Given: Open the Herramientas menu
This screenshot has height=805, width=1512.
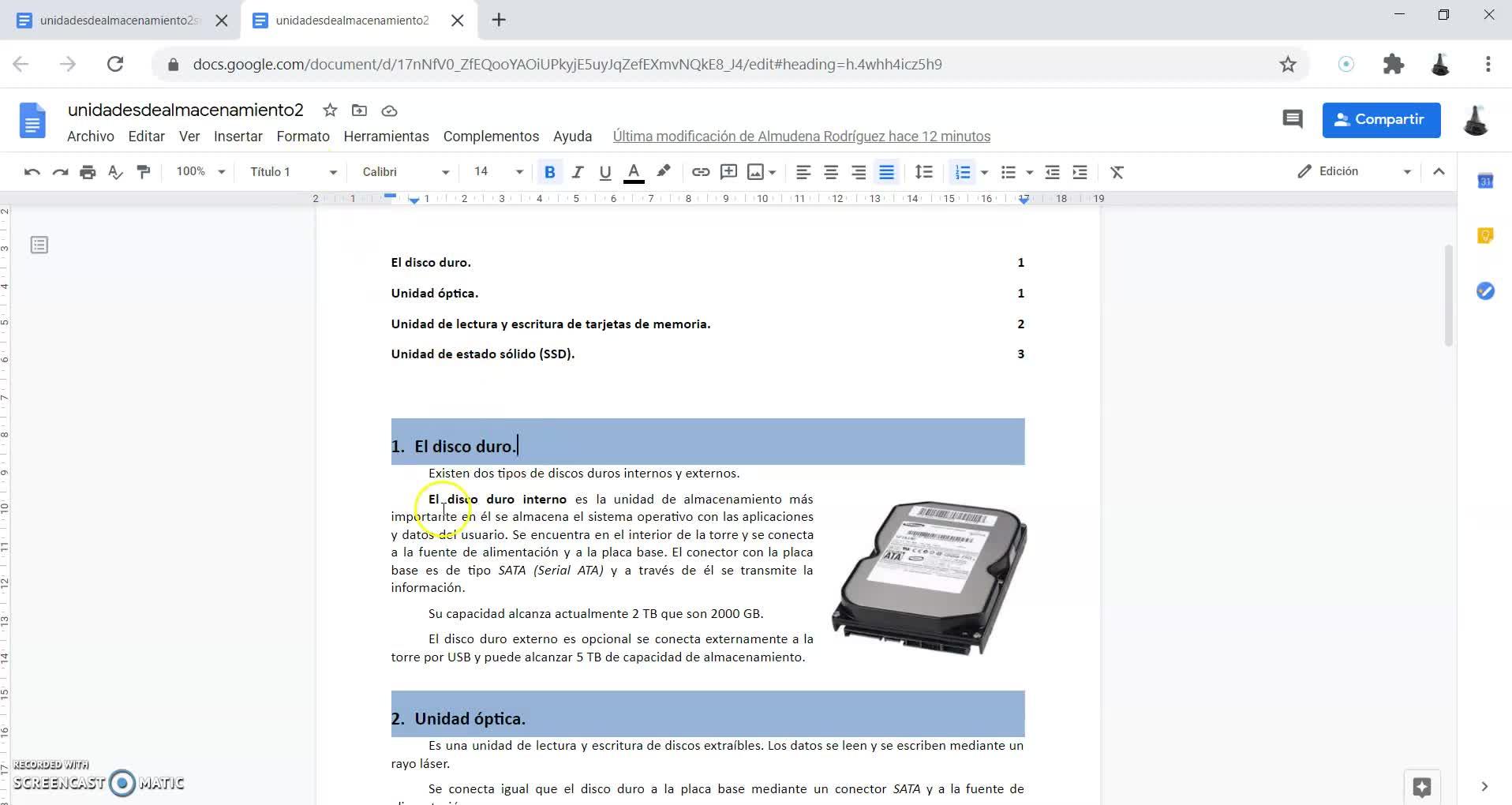Looking at the screenshot, I should [387, 137].
